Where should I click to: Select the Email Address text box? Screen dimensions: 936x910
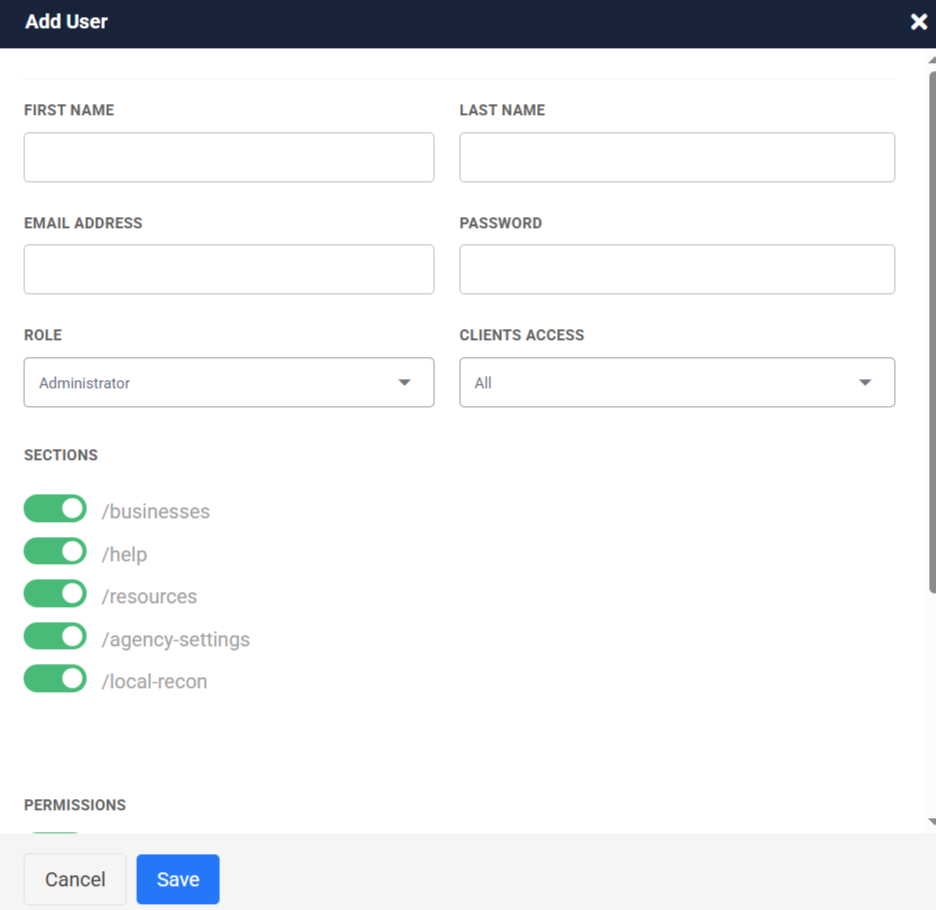click(229, 270)
